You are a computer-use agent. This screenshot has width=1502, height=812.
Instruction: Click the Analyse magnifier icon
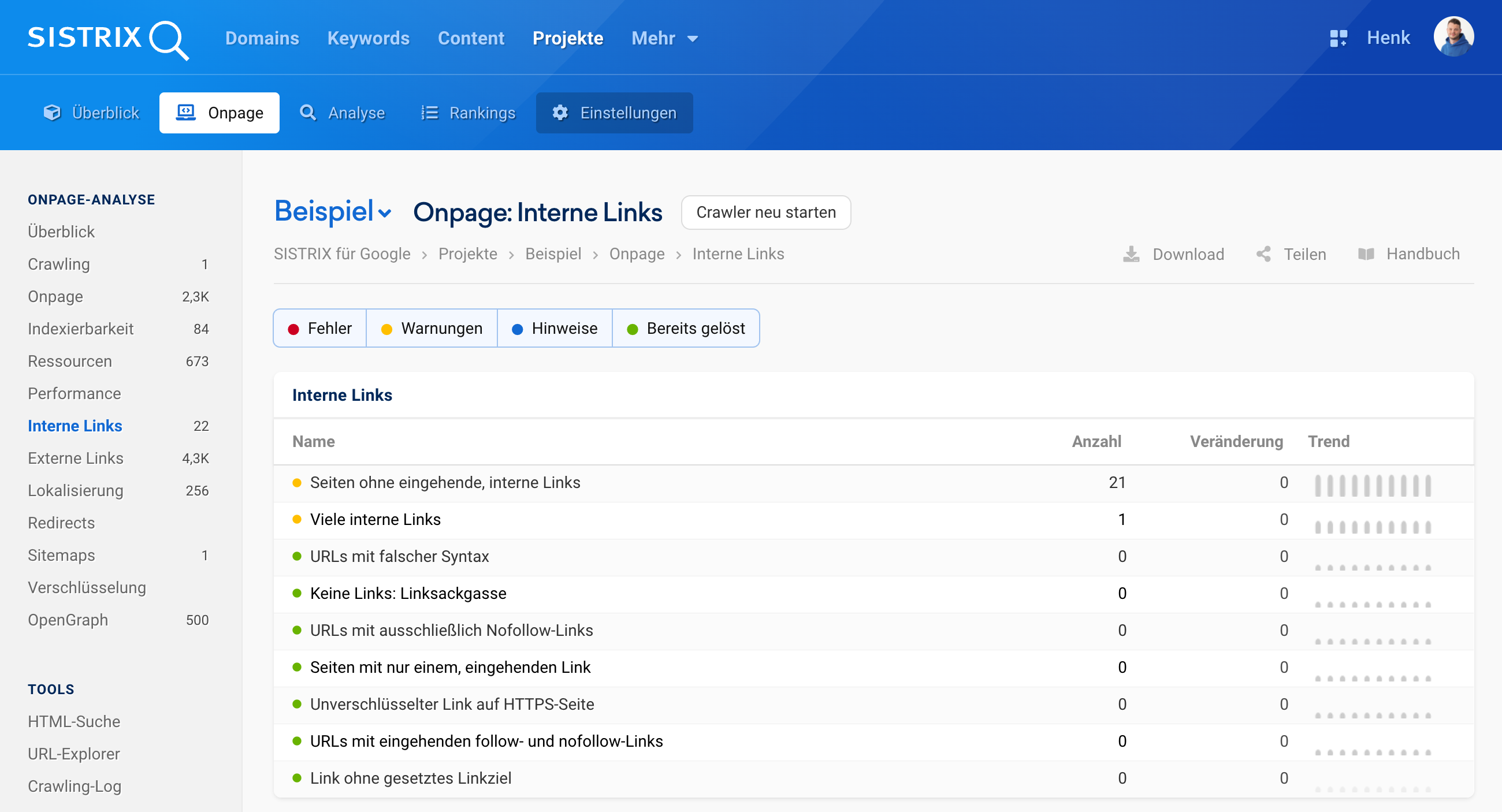point(307,113)
